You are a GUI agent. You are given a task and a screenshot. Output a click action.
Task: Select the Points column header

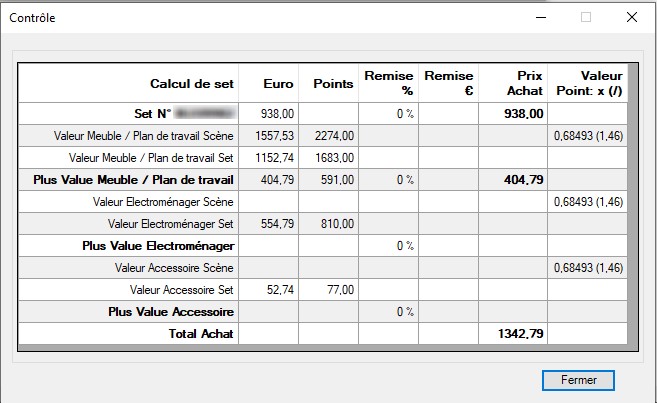(x=327, y=83)
